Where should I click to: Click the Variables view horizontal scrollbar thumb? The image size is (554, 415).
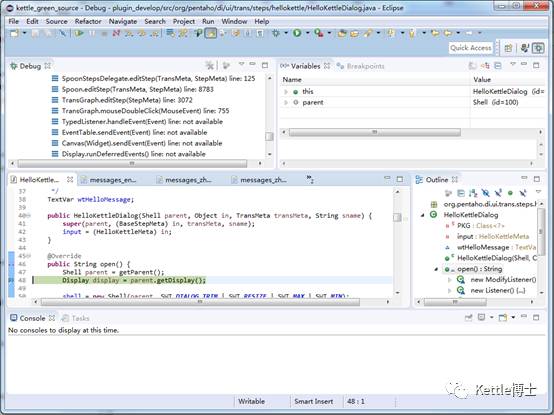coord(375,132)
